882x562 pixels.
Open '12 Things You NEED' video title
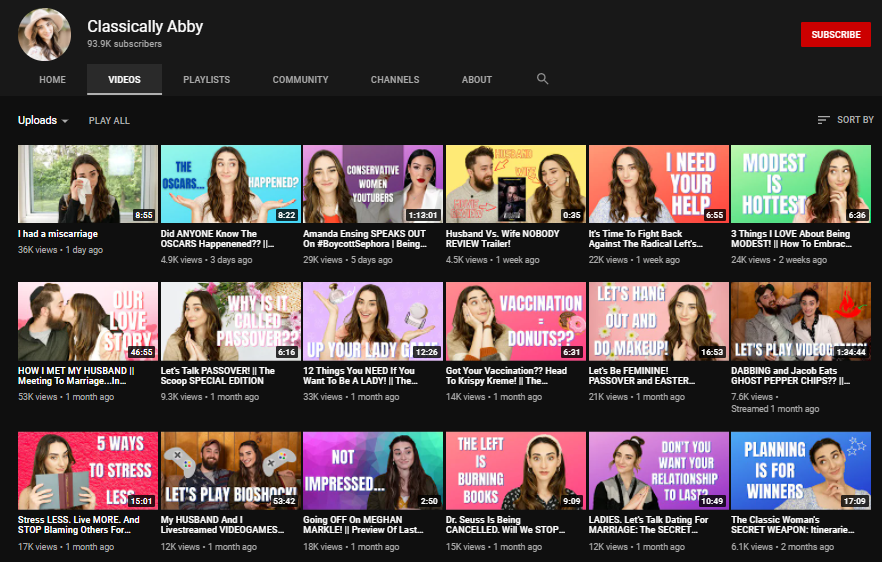pyautogui.click(x=361, y=376)
